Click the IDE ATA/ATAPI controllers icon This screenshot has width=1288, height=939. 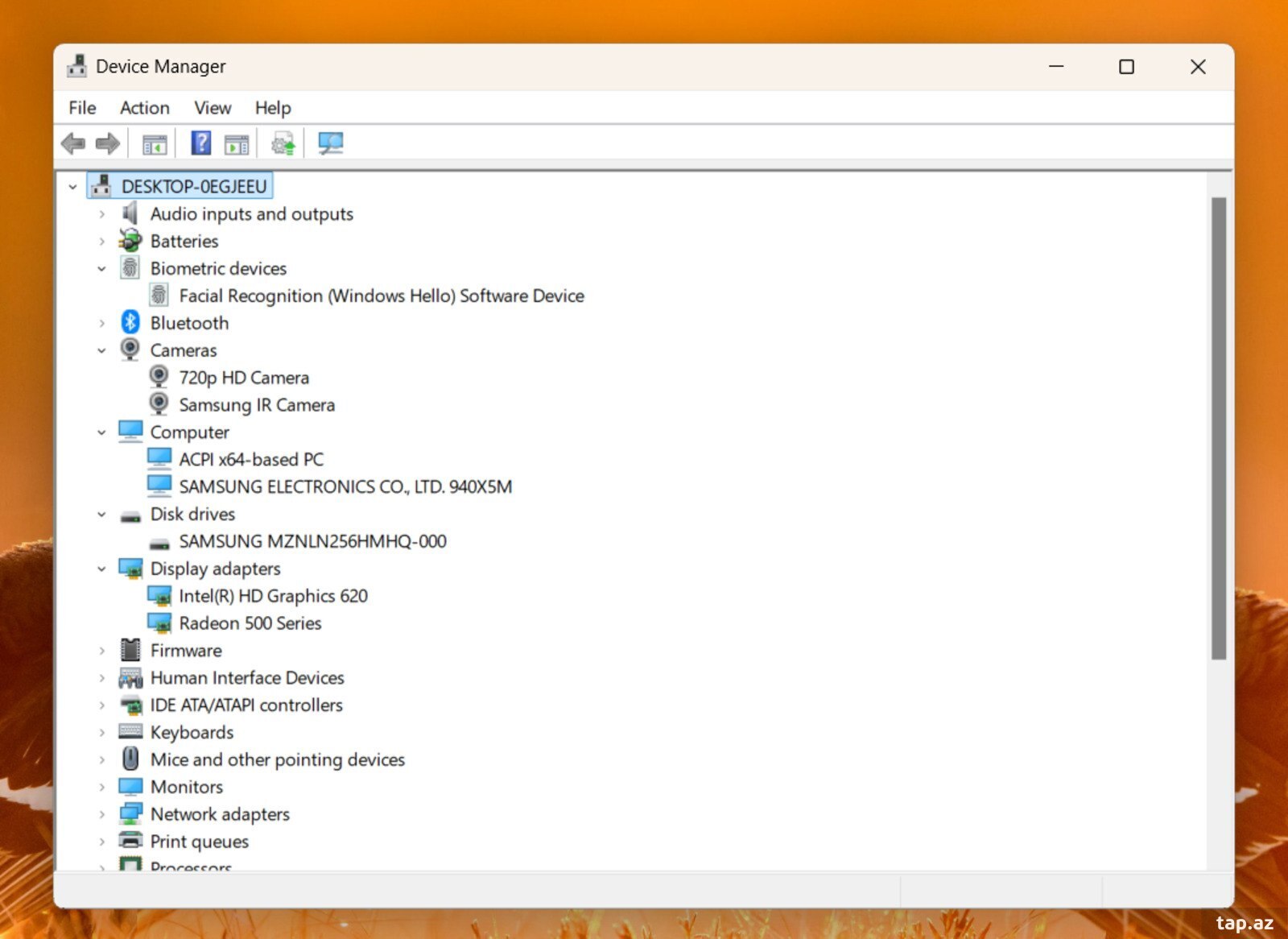click(131, 705)
